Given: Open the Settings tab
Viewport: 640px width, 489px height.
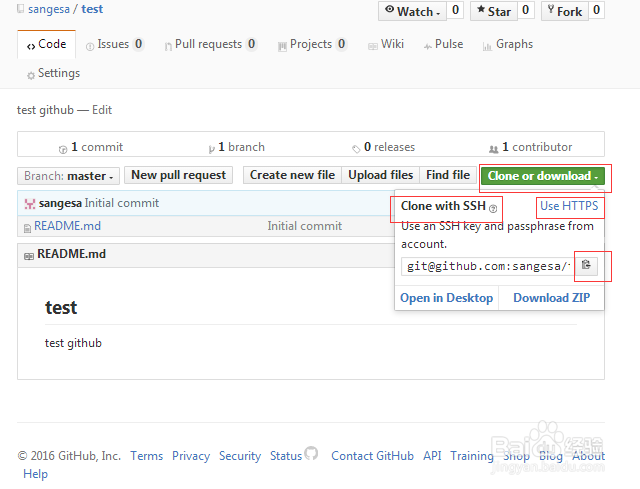Looking at the screenshot, I should [x=53, y=73].
